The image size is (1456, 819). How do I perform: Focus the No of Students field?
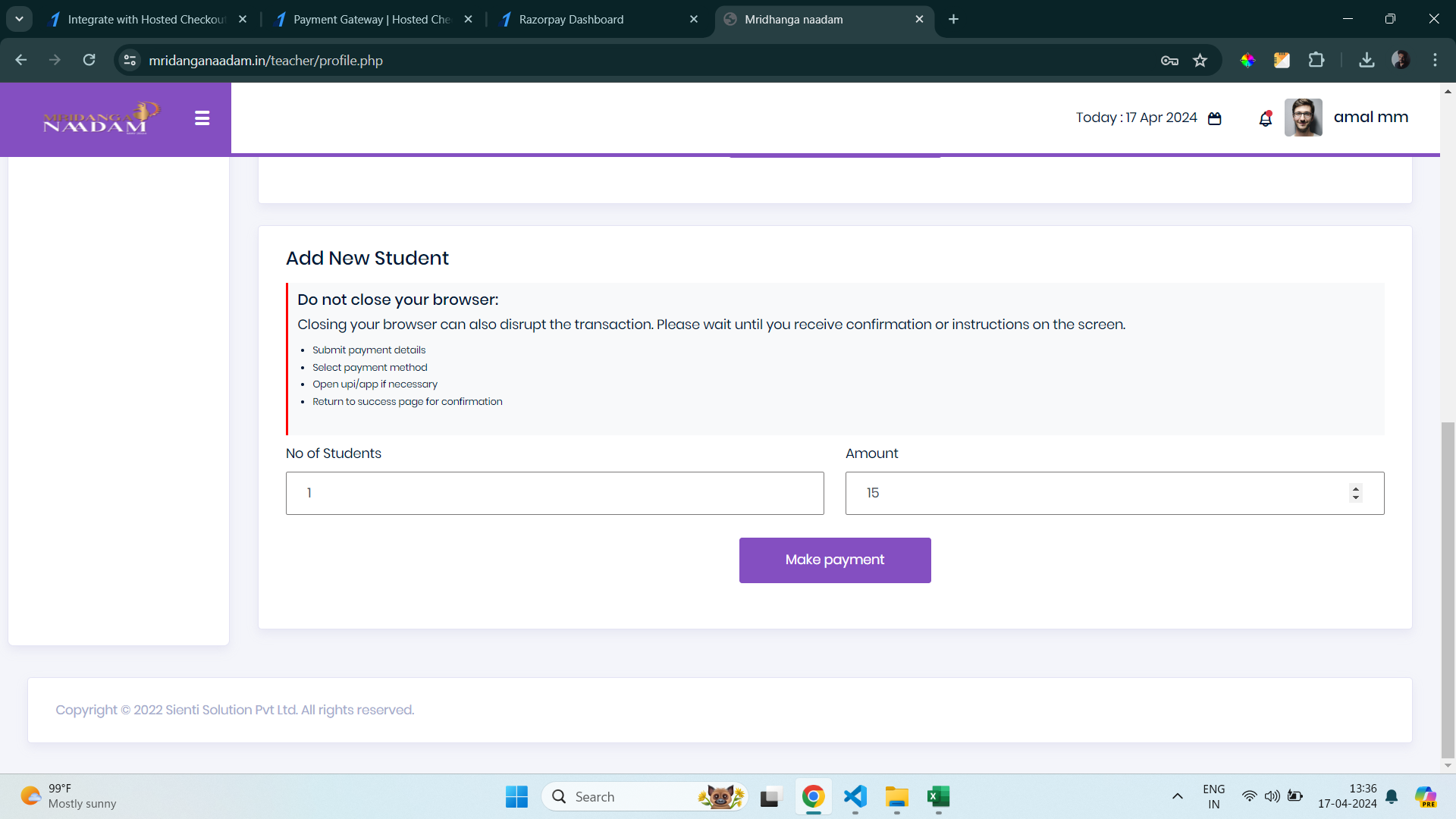(x=555, y=494)
